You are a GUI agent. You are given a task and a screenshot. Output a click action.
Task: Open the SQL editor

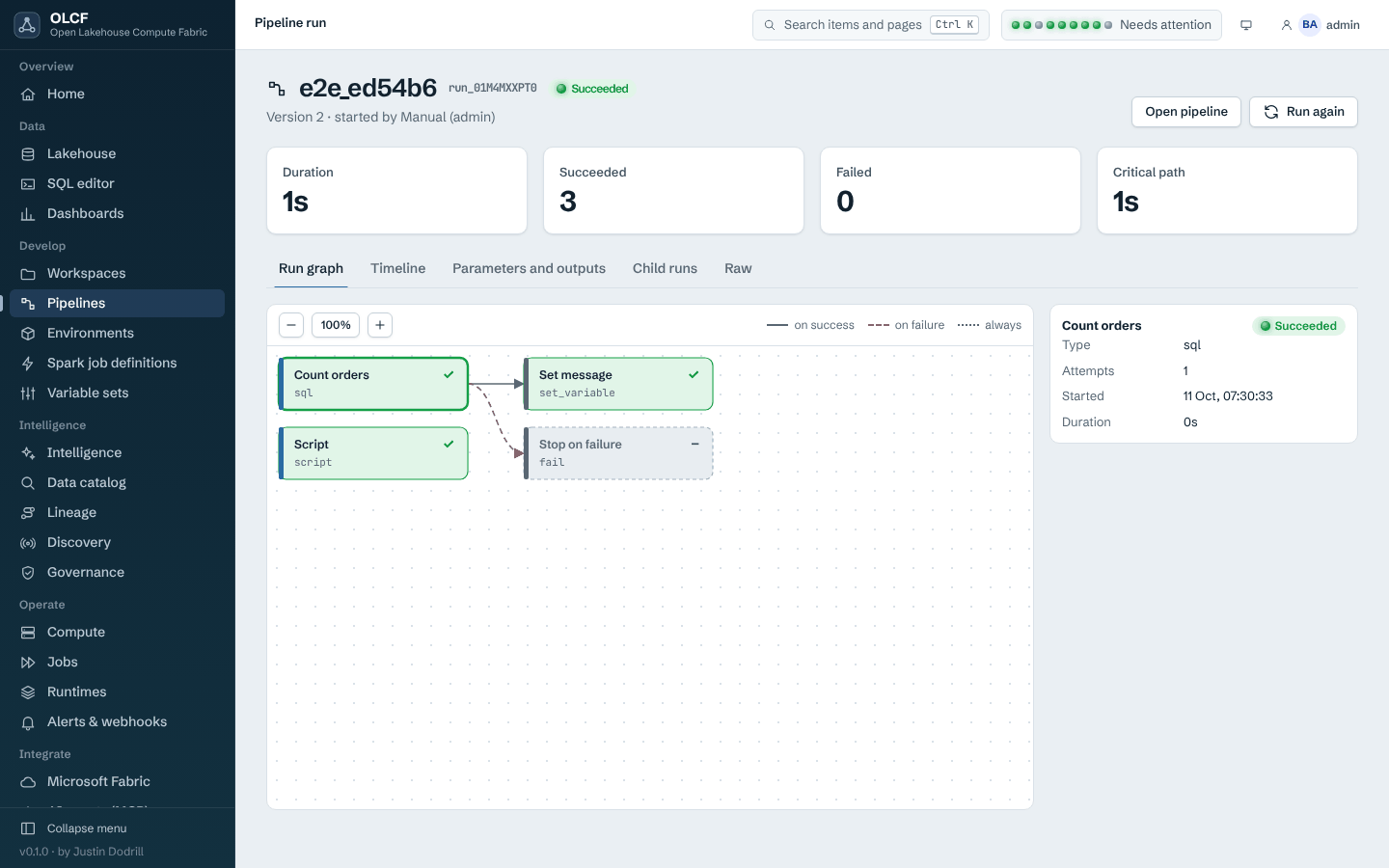[117, 183]
